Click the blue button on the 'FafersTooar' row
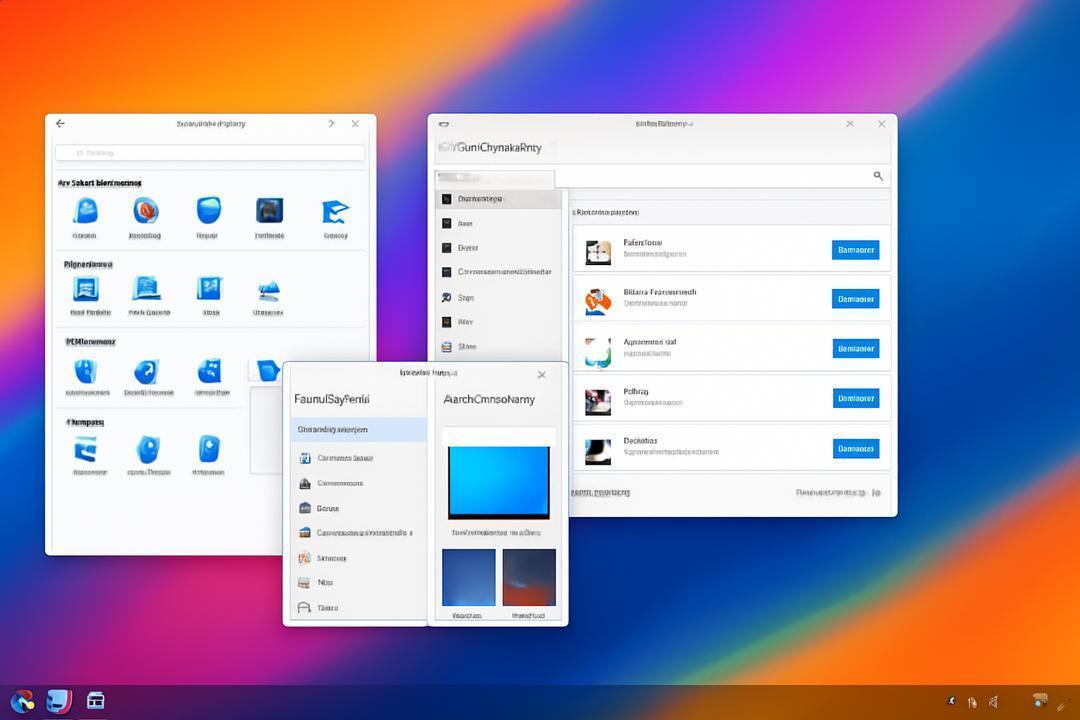The width and height of the screenshot is (1080, 720). (x=855, y=250)
